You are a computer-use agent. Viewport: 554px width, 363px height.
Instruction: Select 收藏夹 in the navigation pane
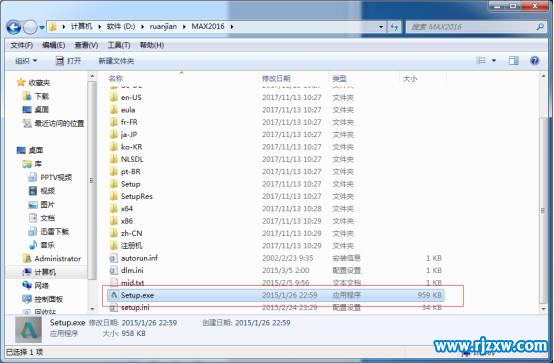pos(34,83)
